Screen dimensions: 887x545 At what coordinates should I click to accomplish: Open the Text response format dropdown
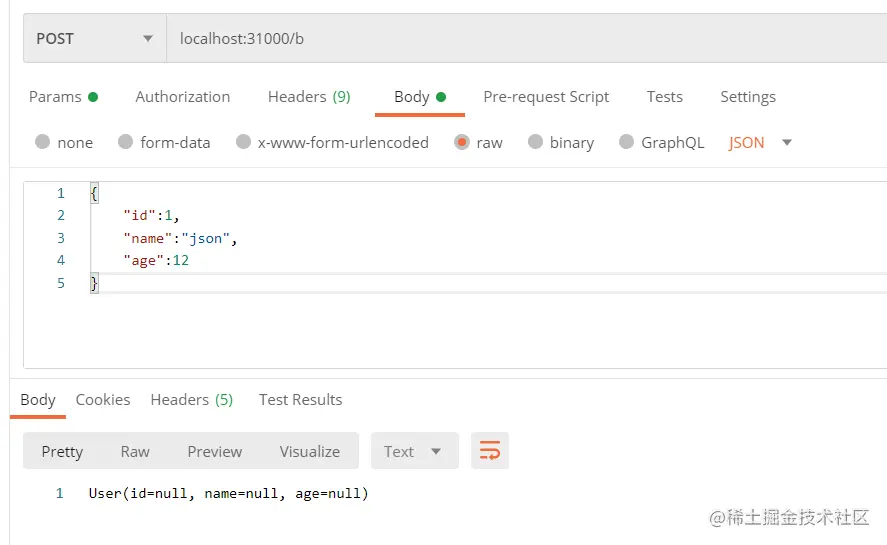click(x=415, y=451)
